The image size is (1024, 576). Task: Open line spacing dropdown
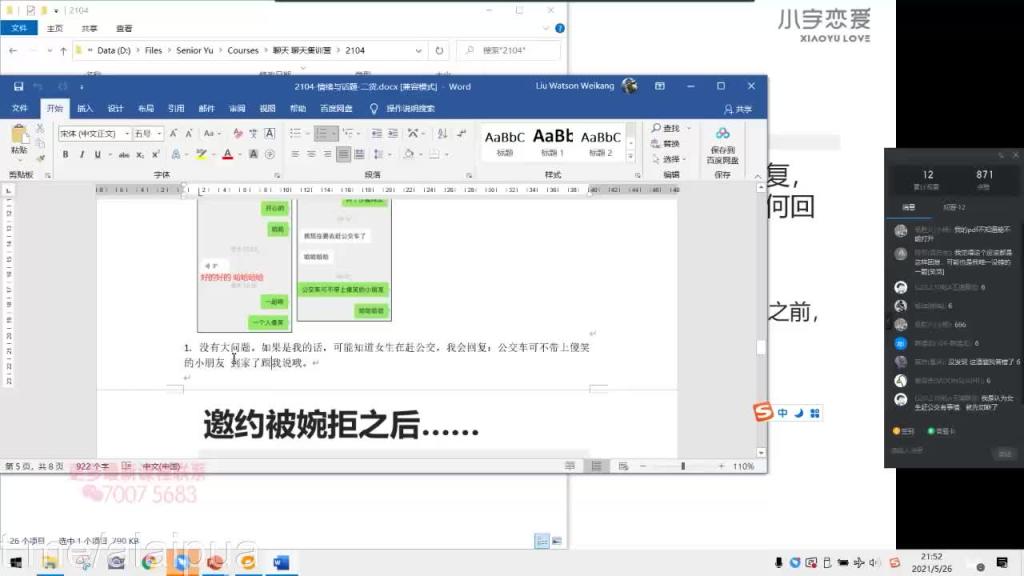381,155
